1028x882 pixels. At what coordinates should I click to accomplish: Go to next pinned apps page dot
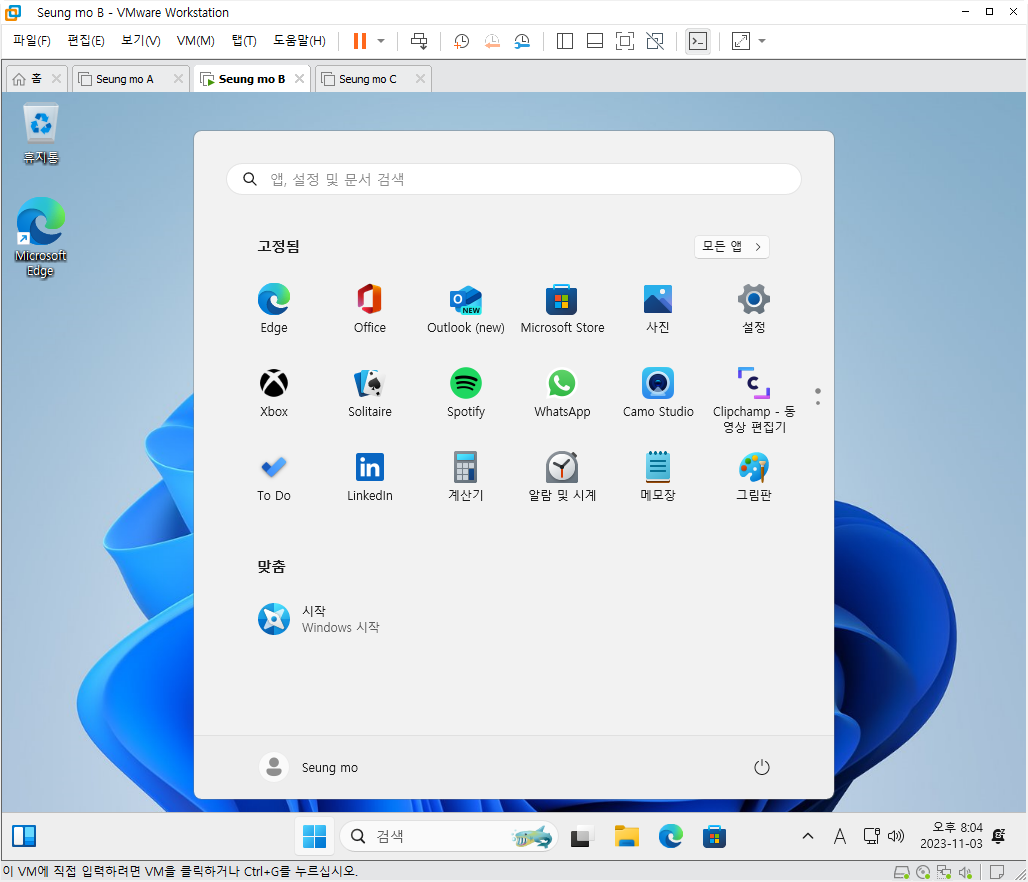click(818, 403)
